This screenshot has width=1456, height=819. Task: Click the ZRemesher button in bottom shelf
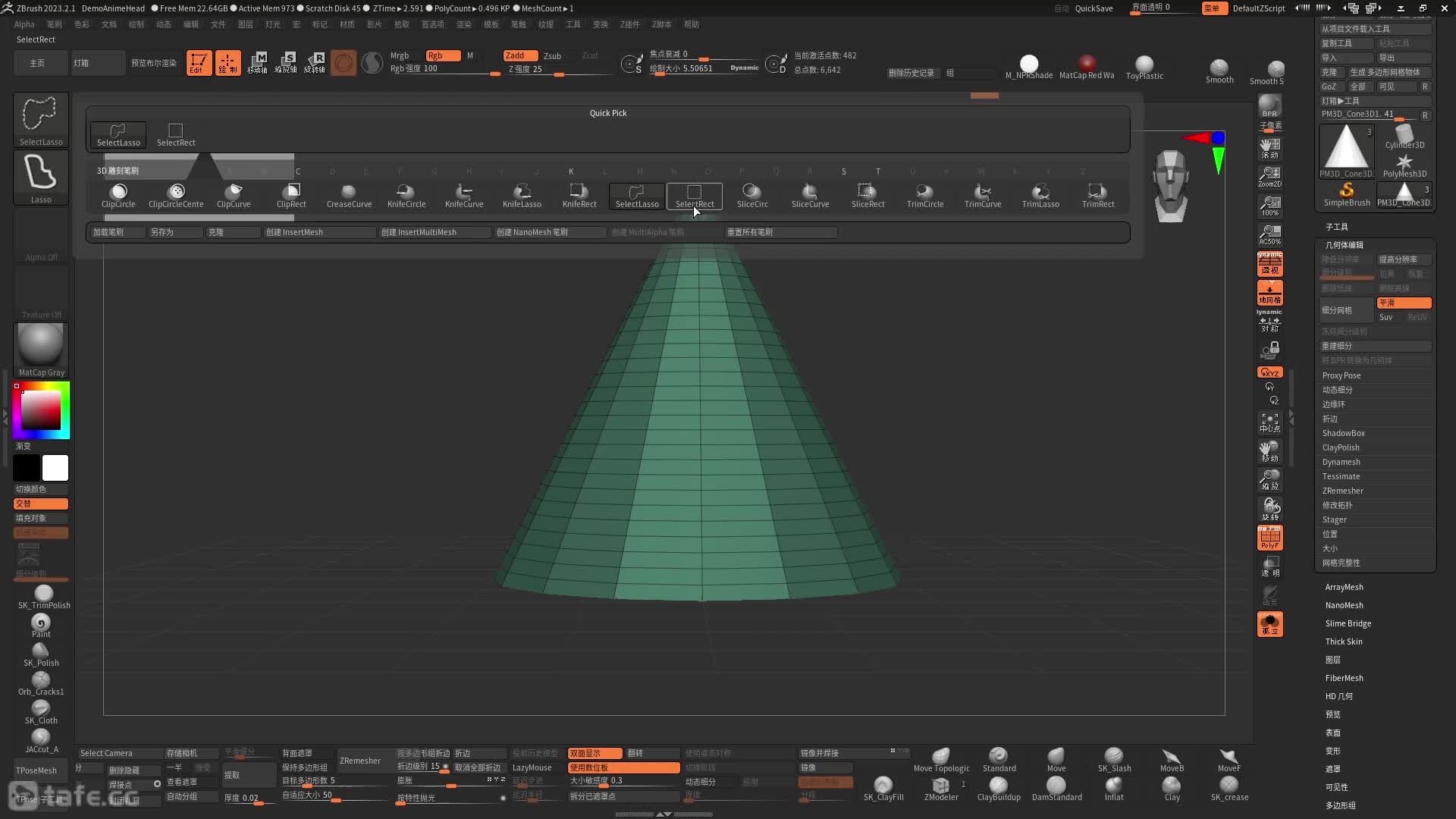pos(360,761)
